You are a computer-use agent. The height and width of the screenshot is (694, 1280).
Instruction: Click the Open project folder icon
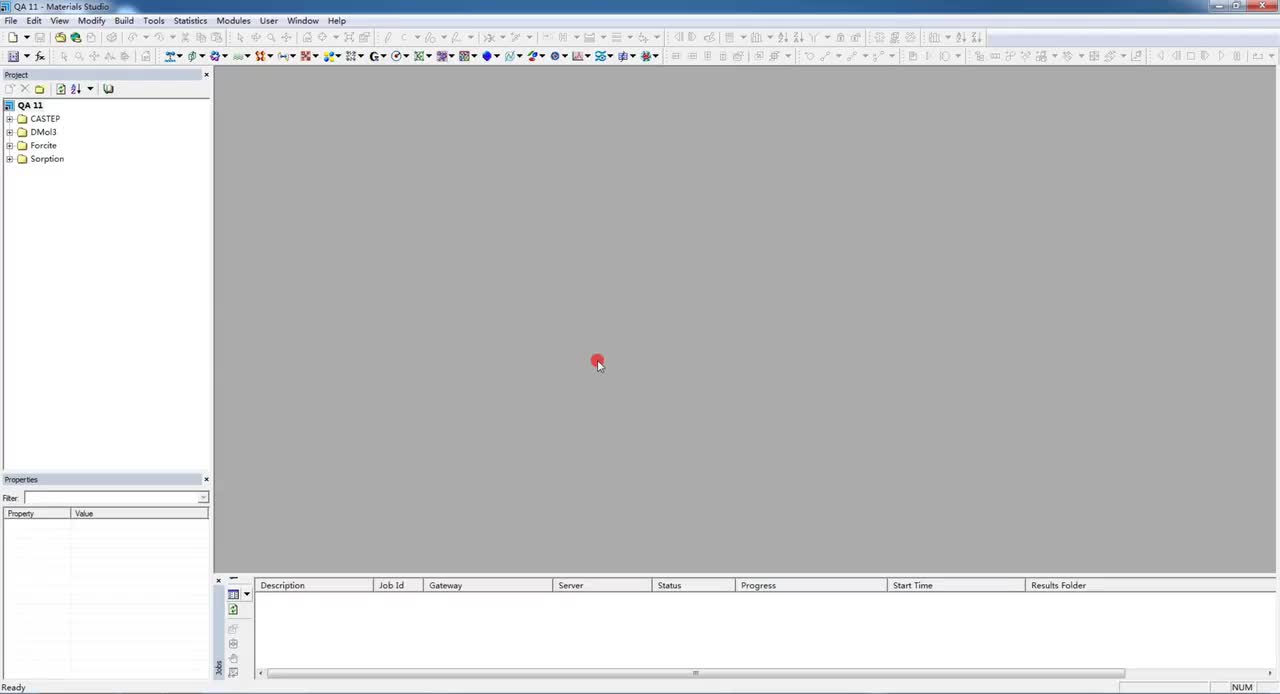point(60,37)
